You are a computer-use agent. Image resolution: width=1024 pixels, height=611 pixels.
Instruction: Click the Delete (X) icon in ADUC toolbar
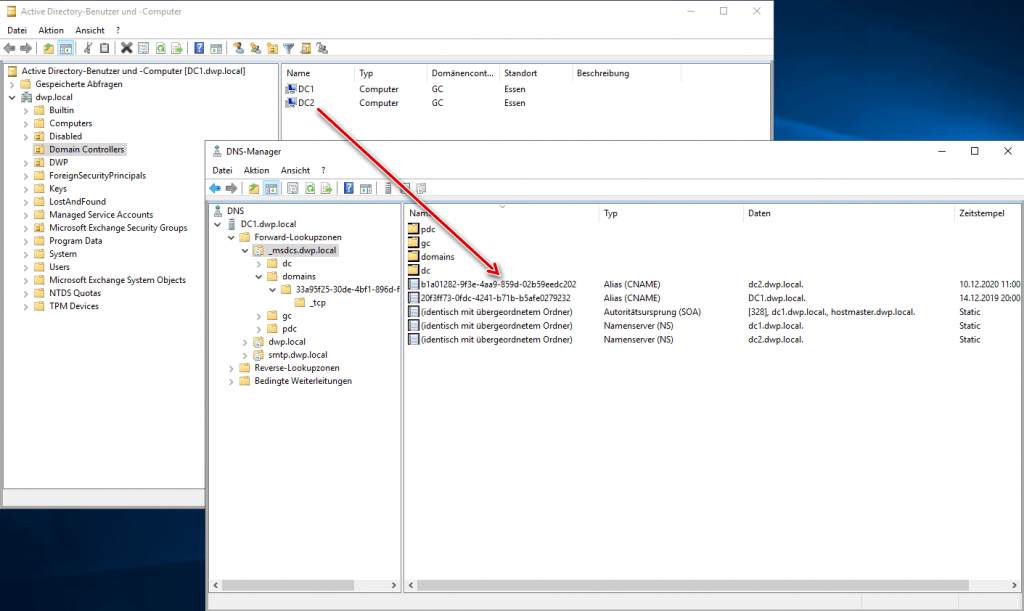(x=128, y=48)
